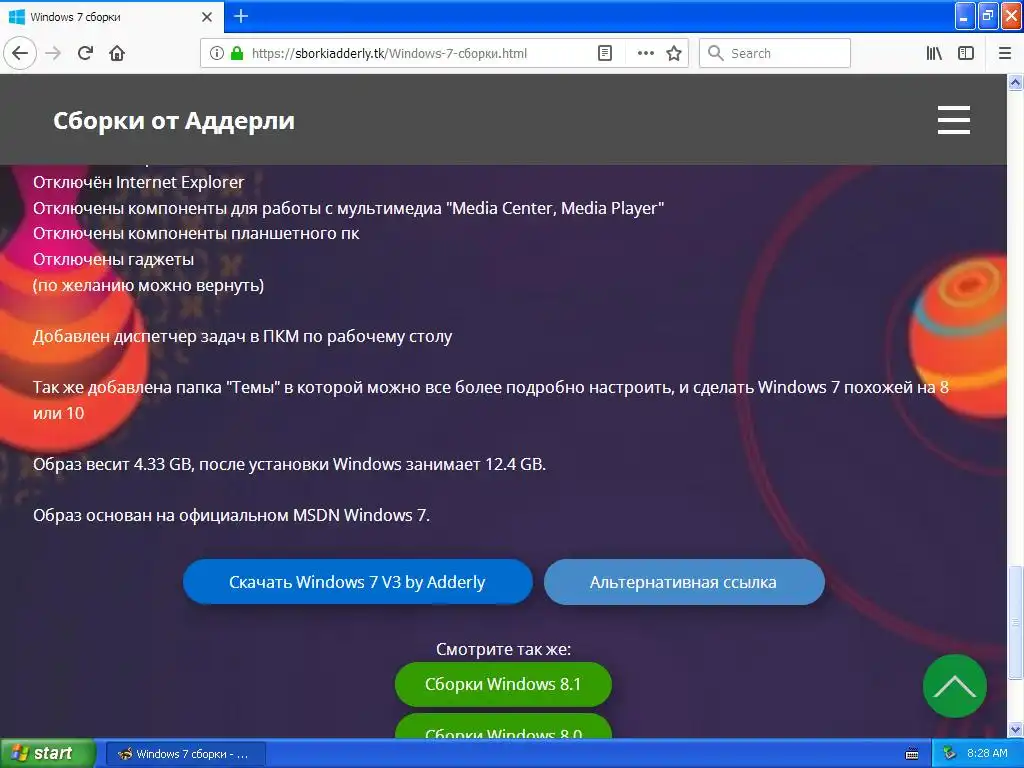
Task: Go to Сборки Windows 8.1
Action: (x=503, y=684)
